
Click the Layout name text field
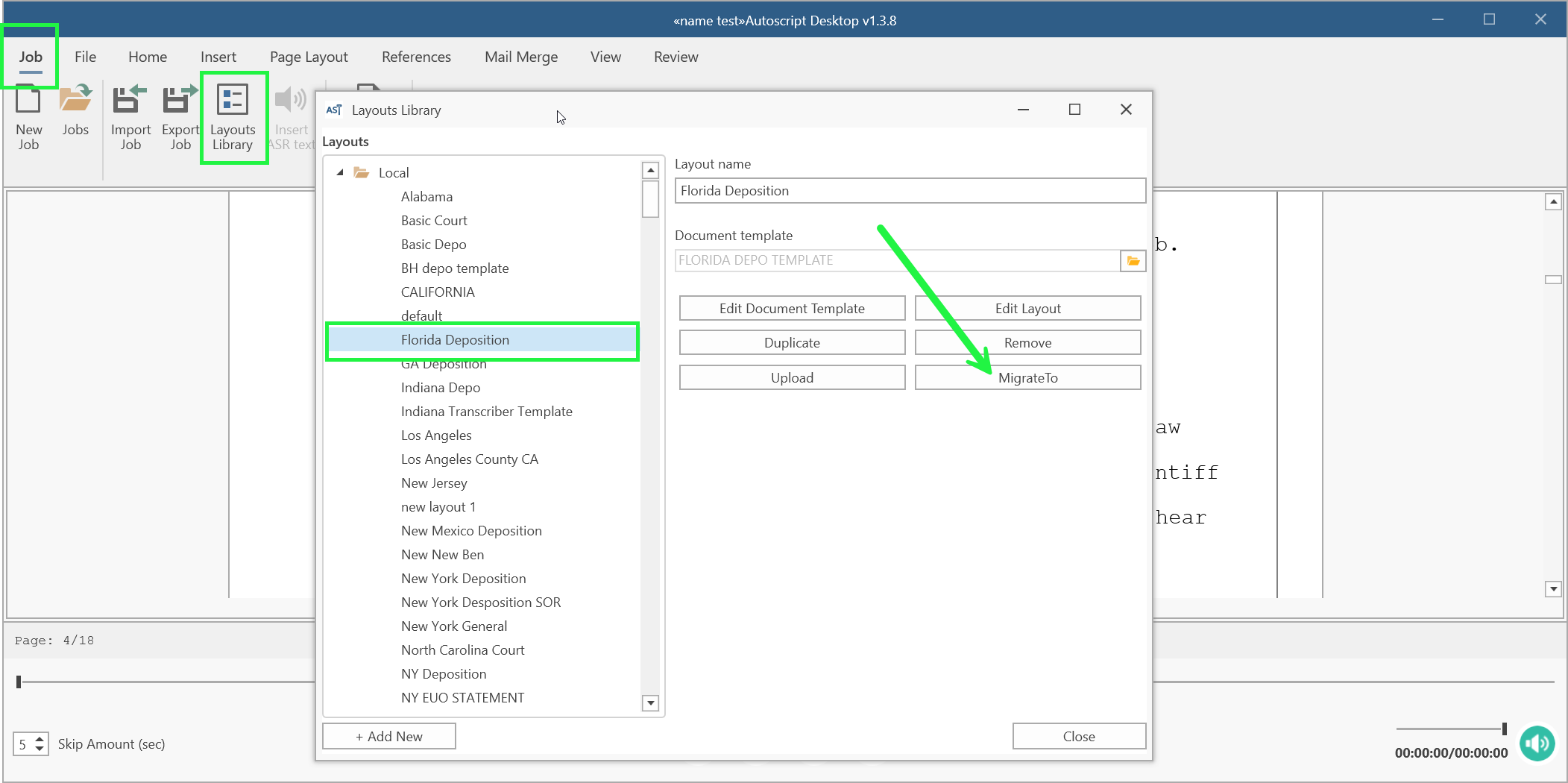909,191
